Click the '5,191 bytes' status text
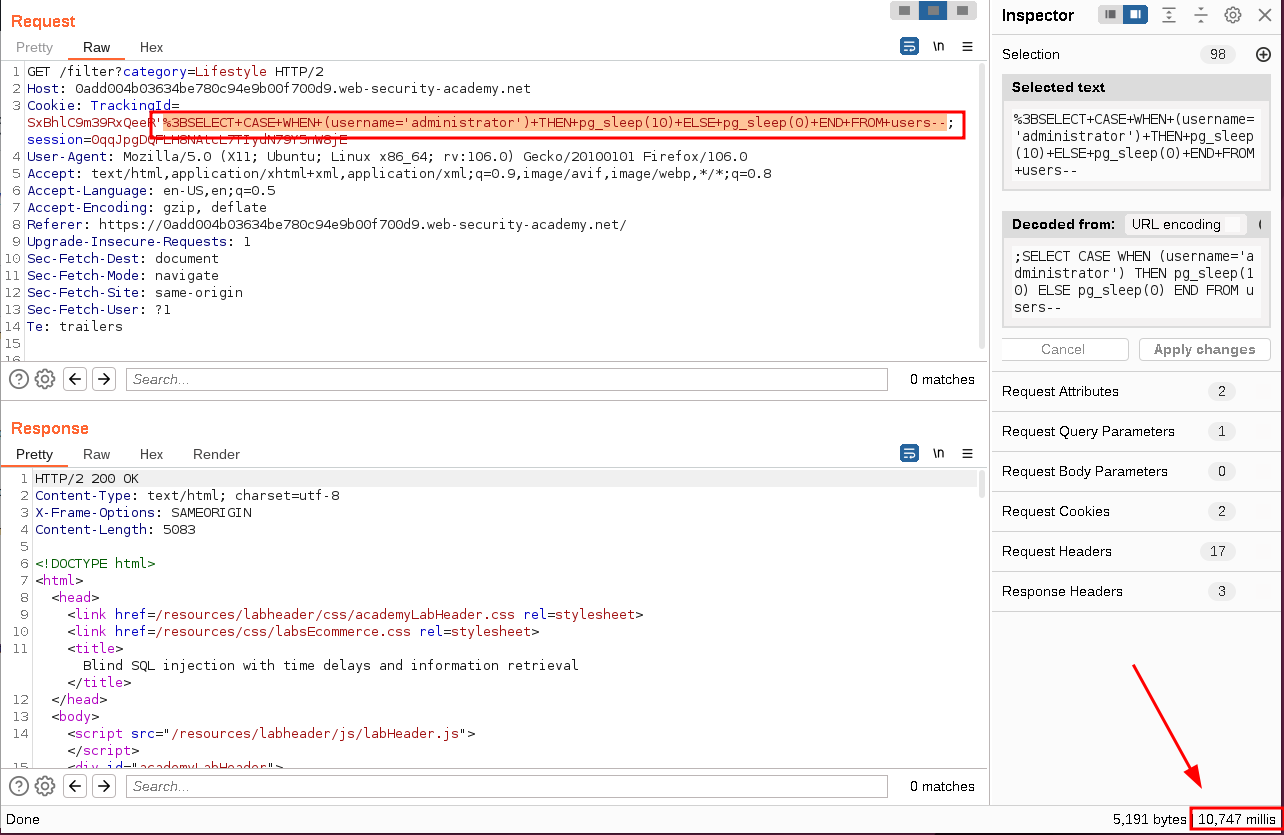This screenshot has height=835, width=1284. coord(1149,819)
